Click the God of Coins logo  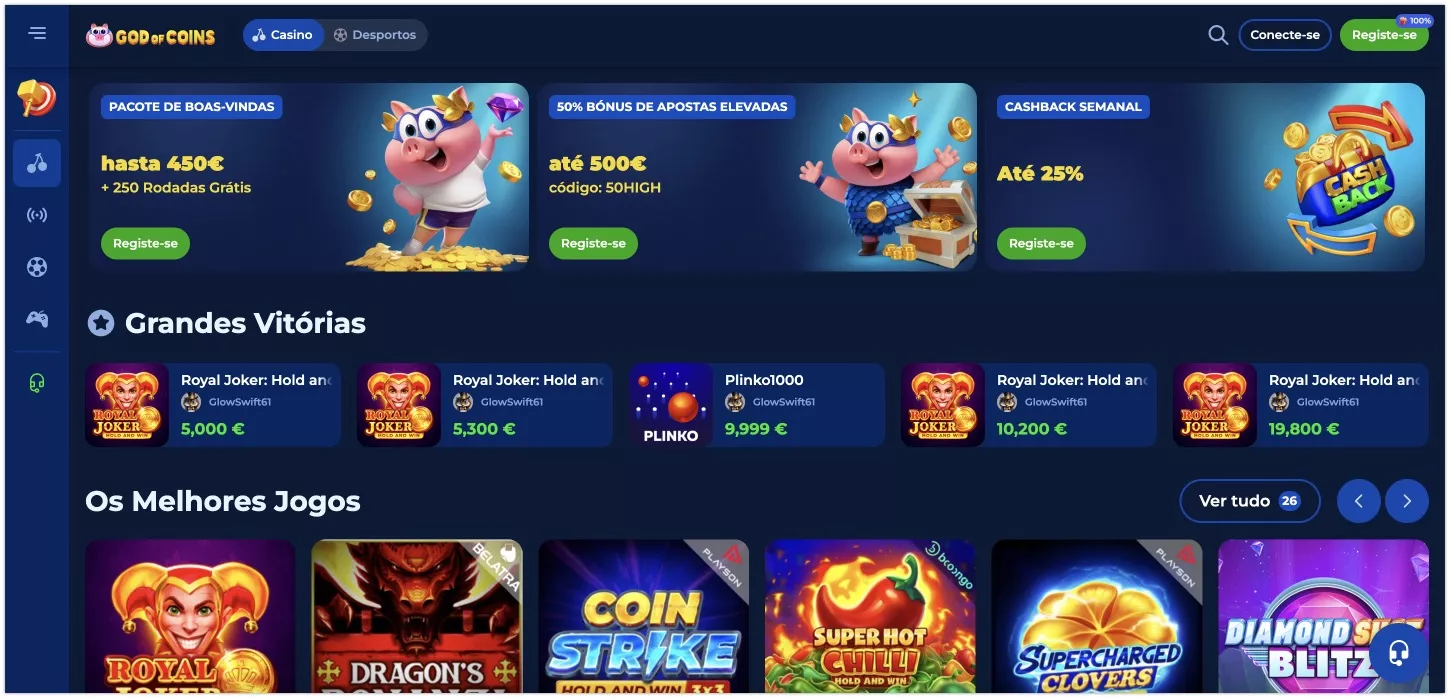pyautogui.click(x=151, y=36)
